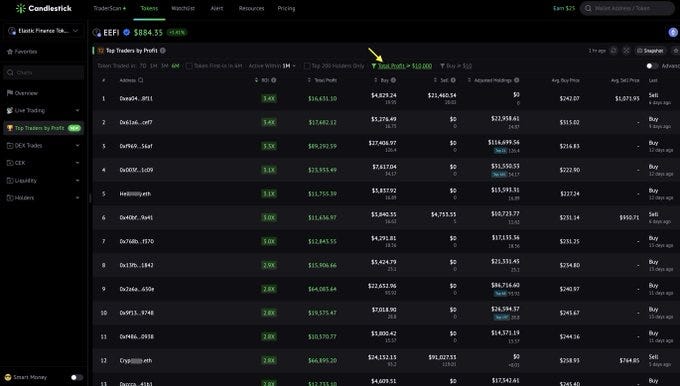Viewport: 680px width, 386px height.
Task: Open the Alert tab
Action: (217, 8)
